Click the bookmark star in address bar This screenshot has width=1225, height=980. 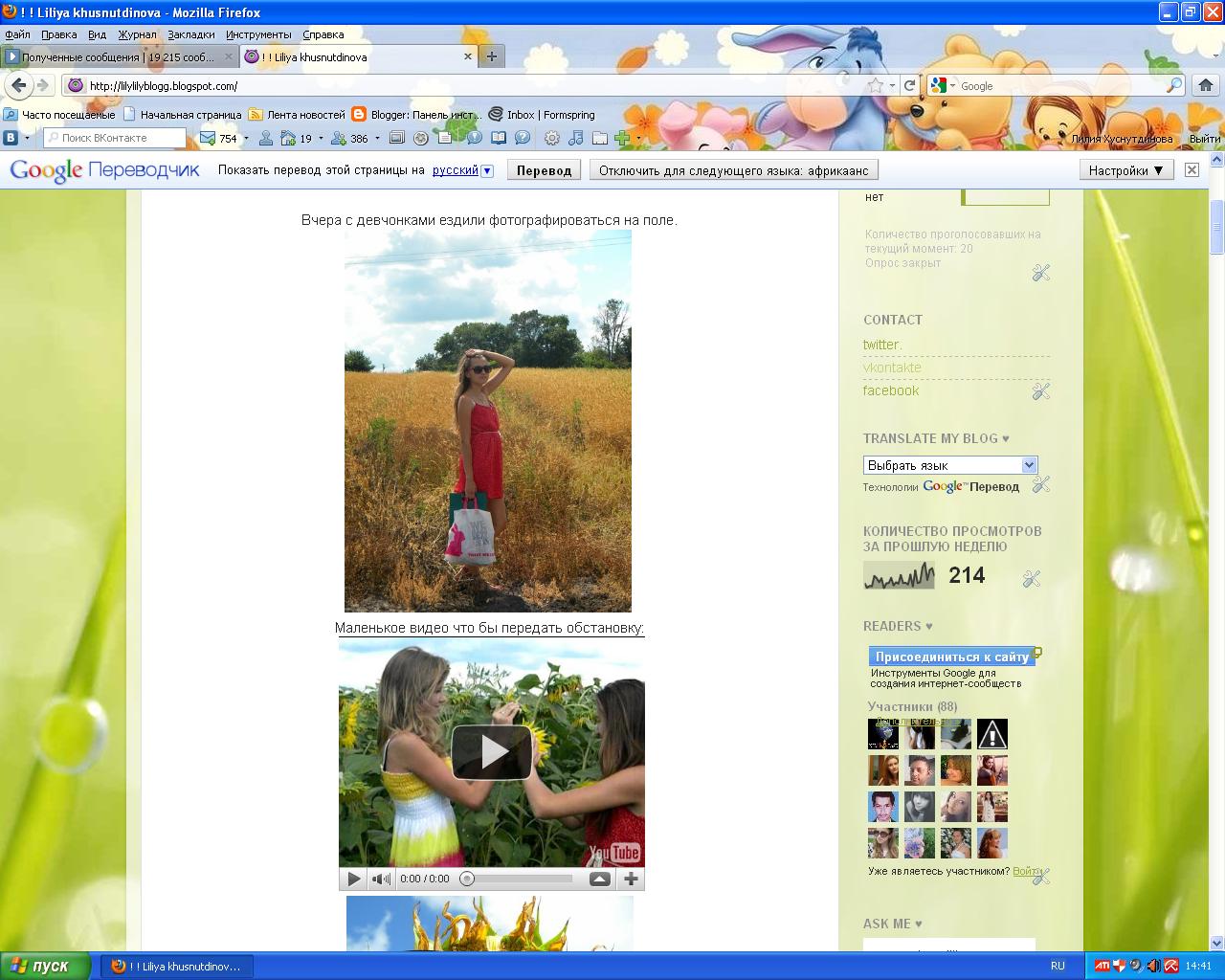coord(876,85)
